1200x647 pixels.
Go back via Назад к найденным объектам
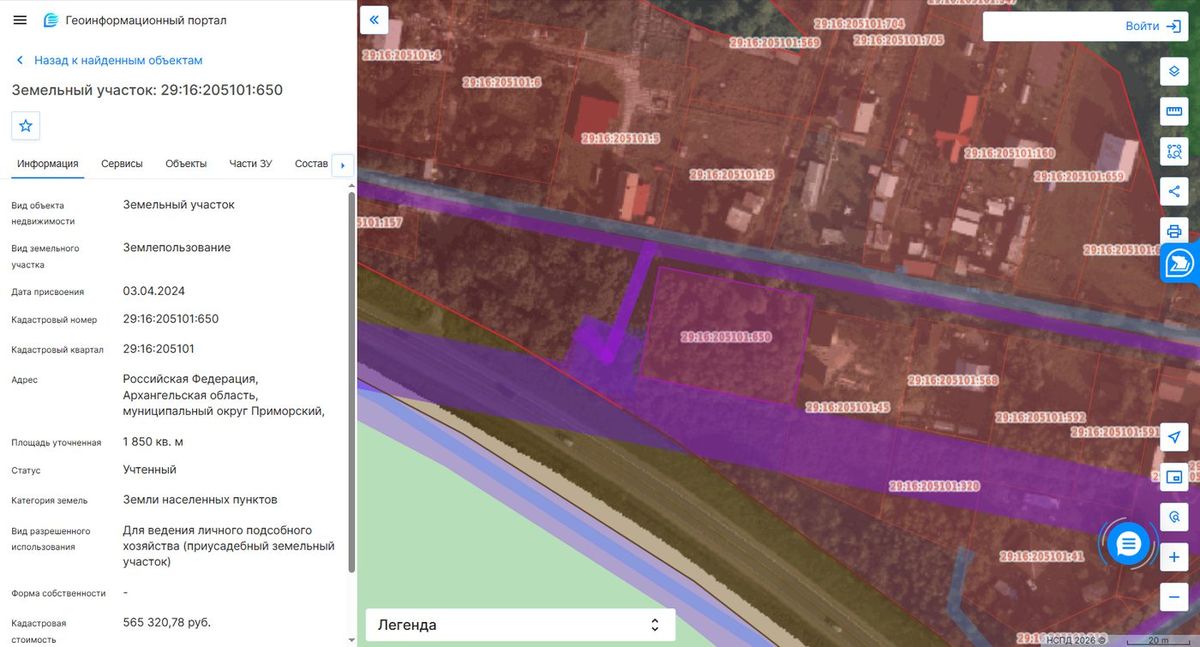(x=109, y=60)
